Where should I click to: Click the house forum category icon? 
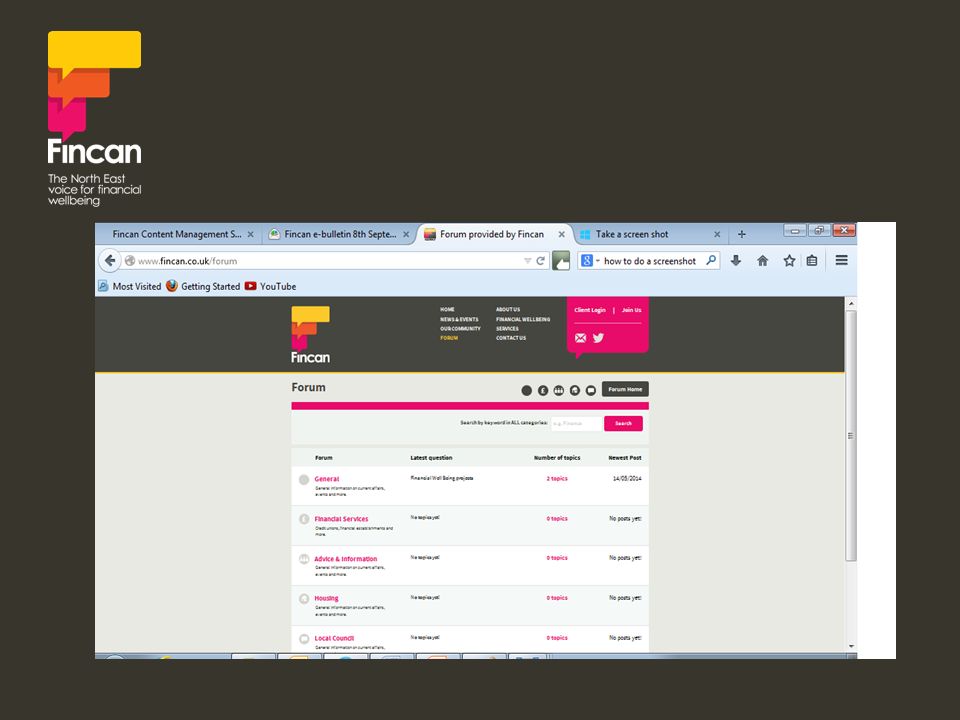pos(574,390)
